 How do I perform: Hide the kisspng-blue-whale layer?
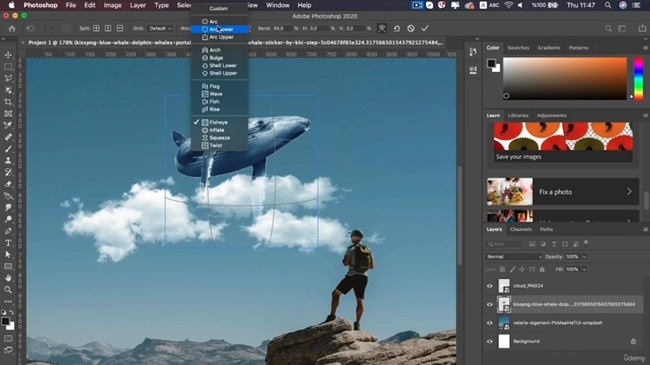(x=490, y=304)
